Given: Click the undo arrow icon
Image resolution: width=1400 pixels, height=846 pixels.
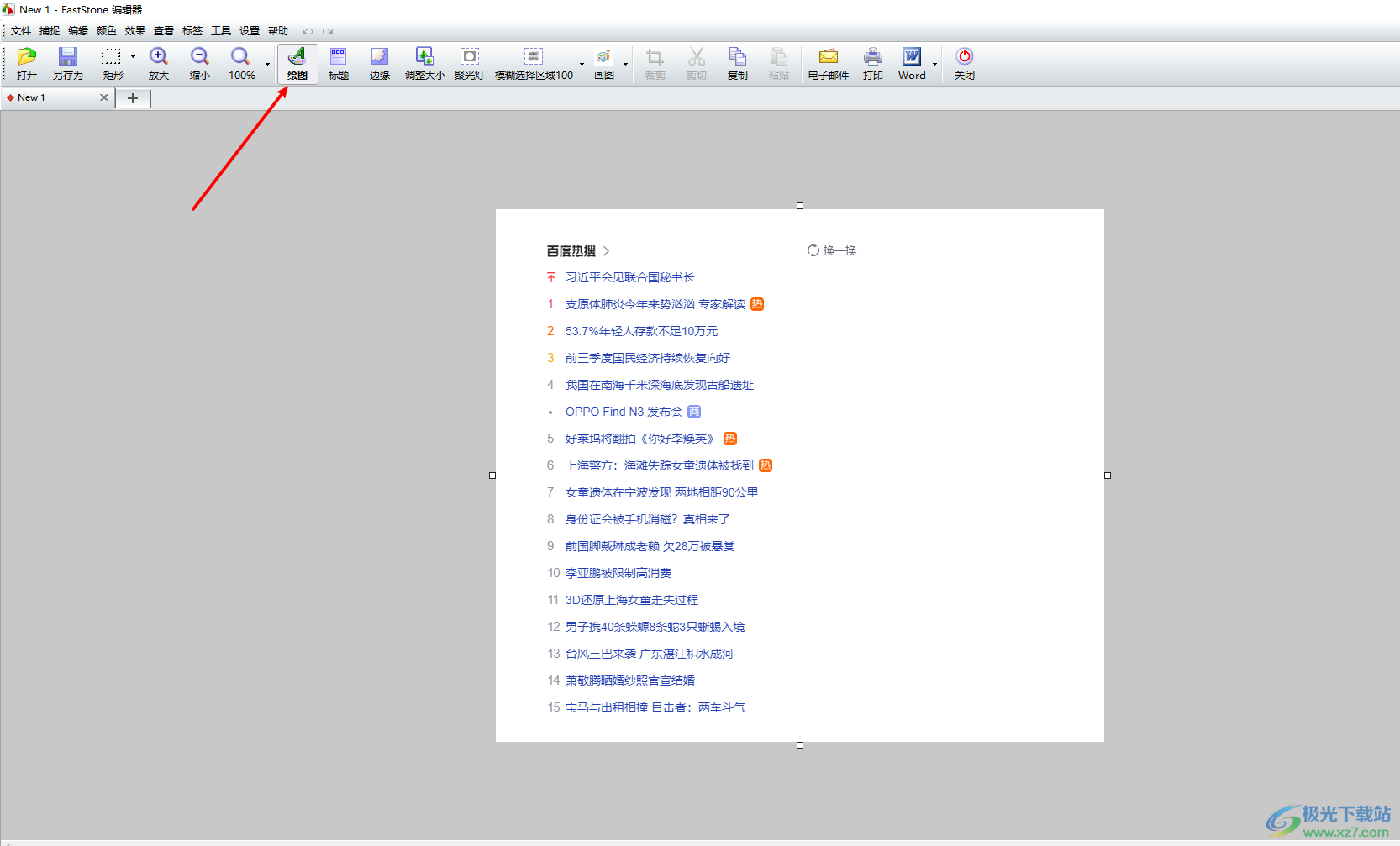Looking at the screenshot, I should tap(308, 31).
